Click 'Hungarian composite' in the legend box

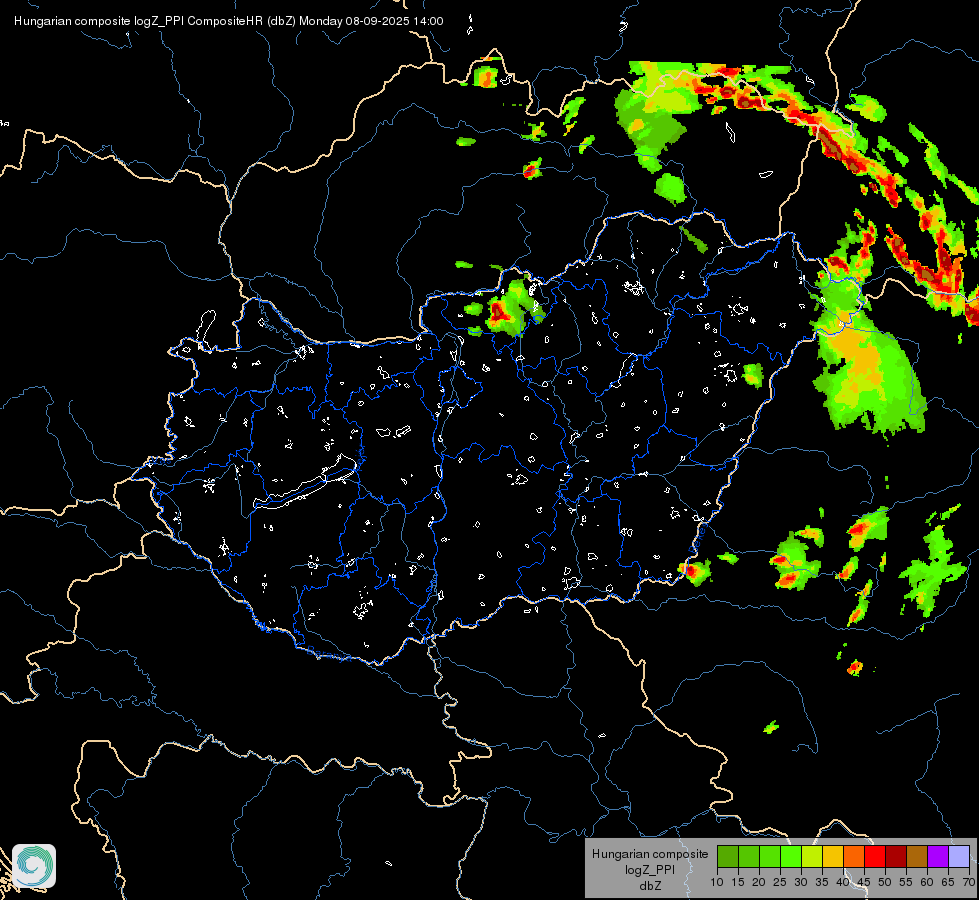(650, 854)
